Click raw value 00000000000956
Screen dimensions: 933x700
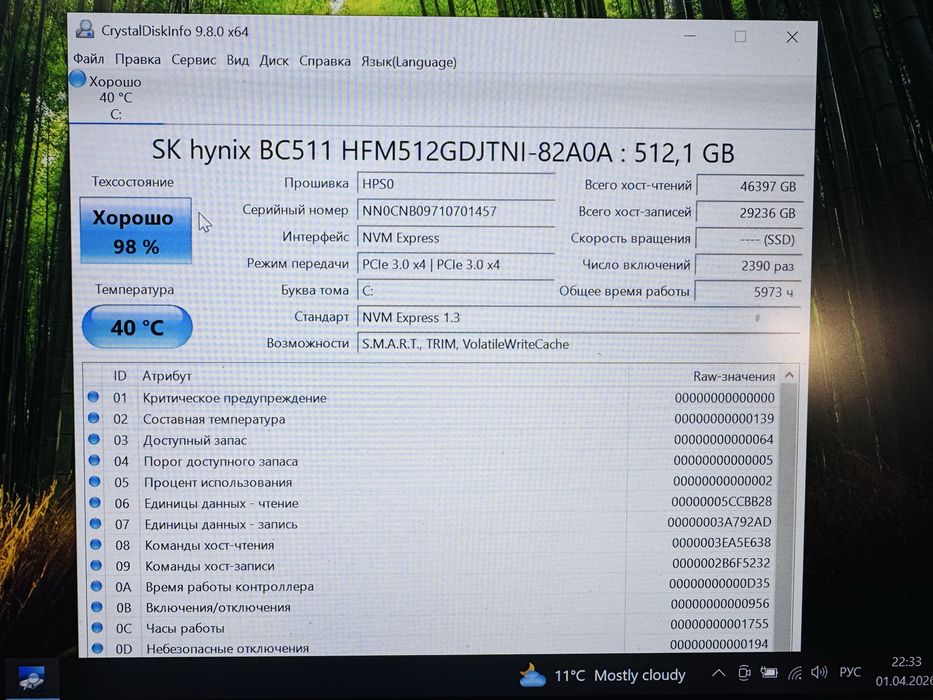click(719, 604)
